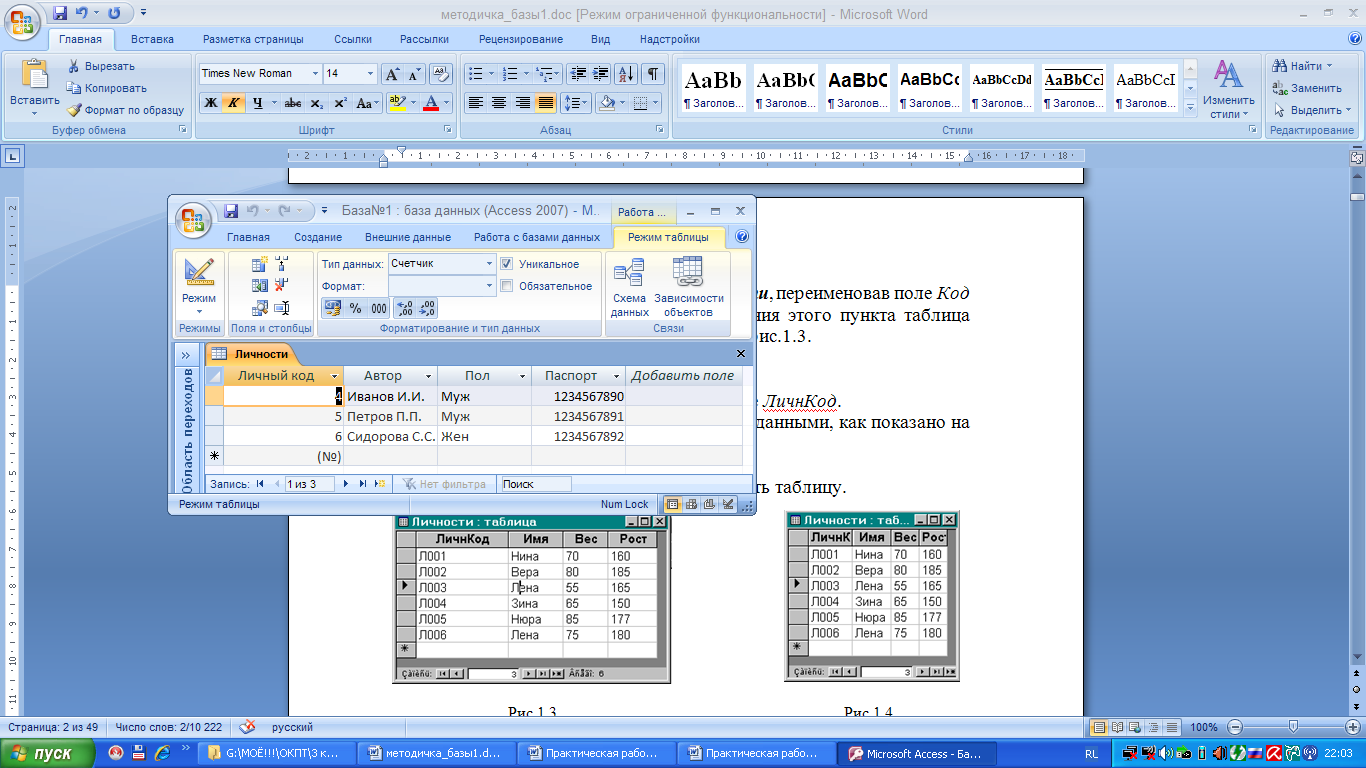1366x768 pixels.
Task: Create new record with starred arrow
Action: coord(379,484)
